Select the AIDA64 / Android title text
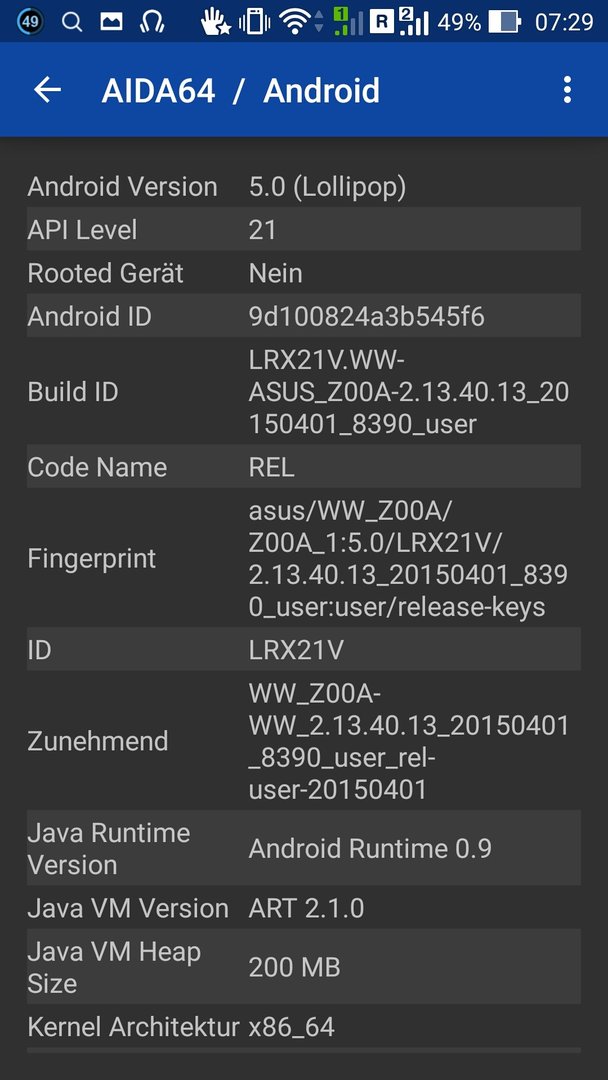This screenshot has height=1080, width=608. [x=240, y=90]
